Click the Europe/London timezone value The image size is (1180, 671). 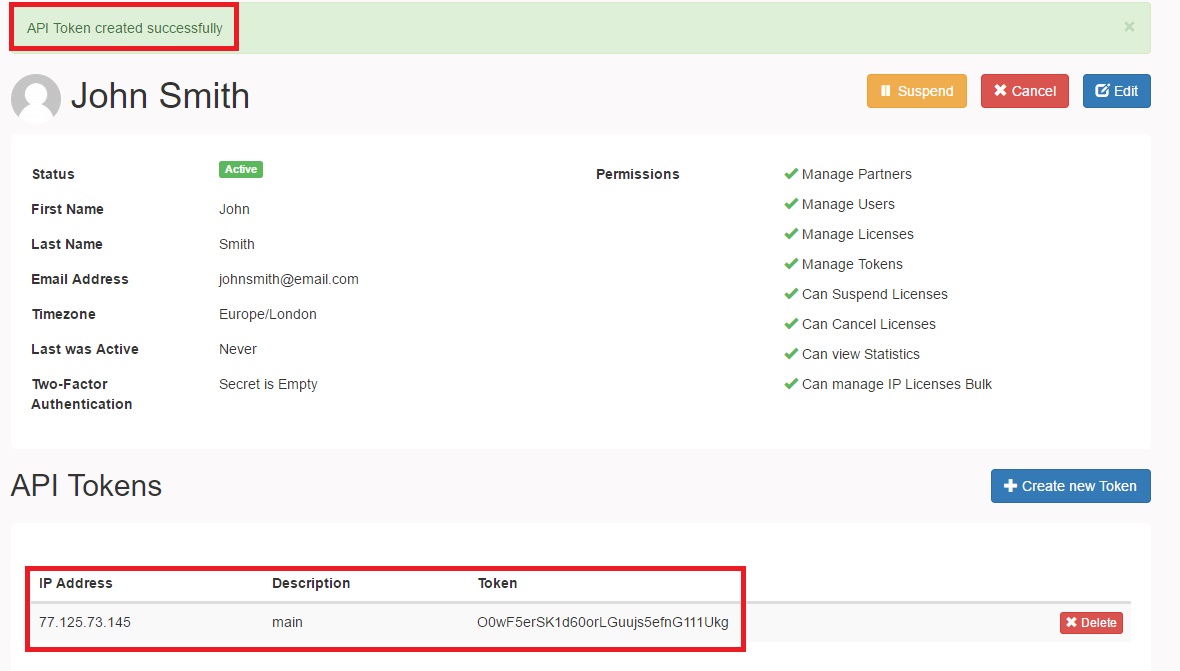268,314
